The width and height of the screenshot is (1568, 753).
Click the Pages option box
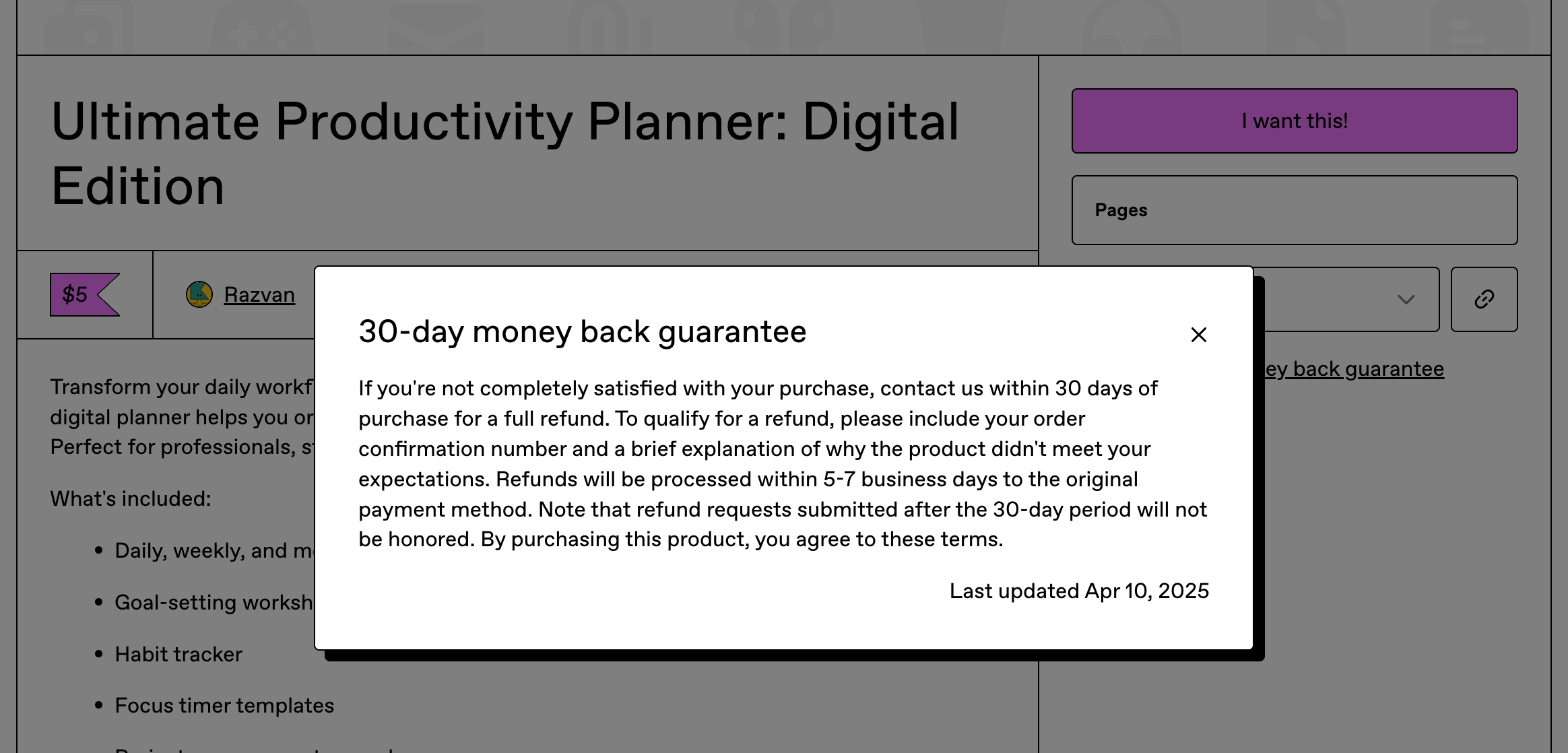[1294, 210]
